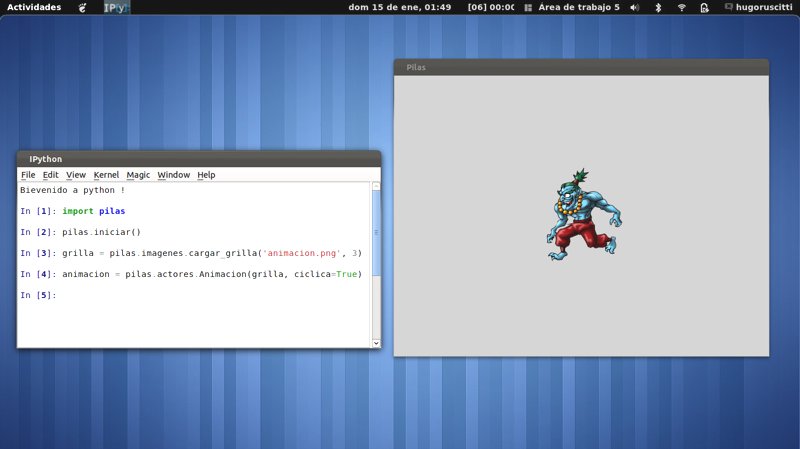Click the 'Bievenido a python !' text
800x449 pixels.
[x=72, y=190]
